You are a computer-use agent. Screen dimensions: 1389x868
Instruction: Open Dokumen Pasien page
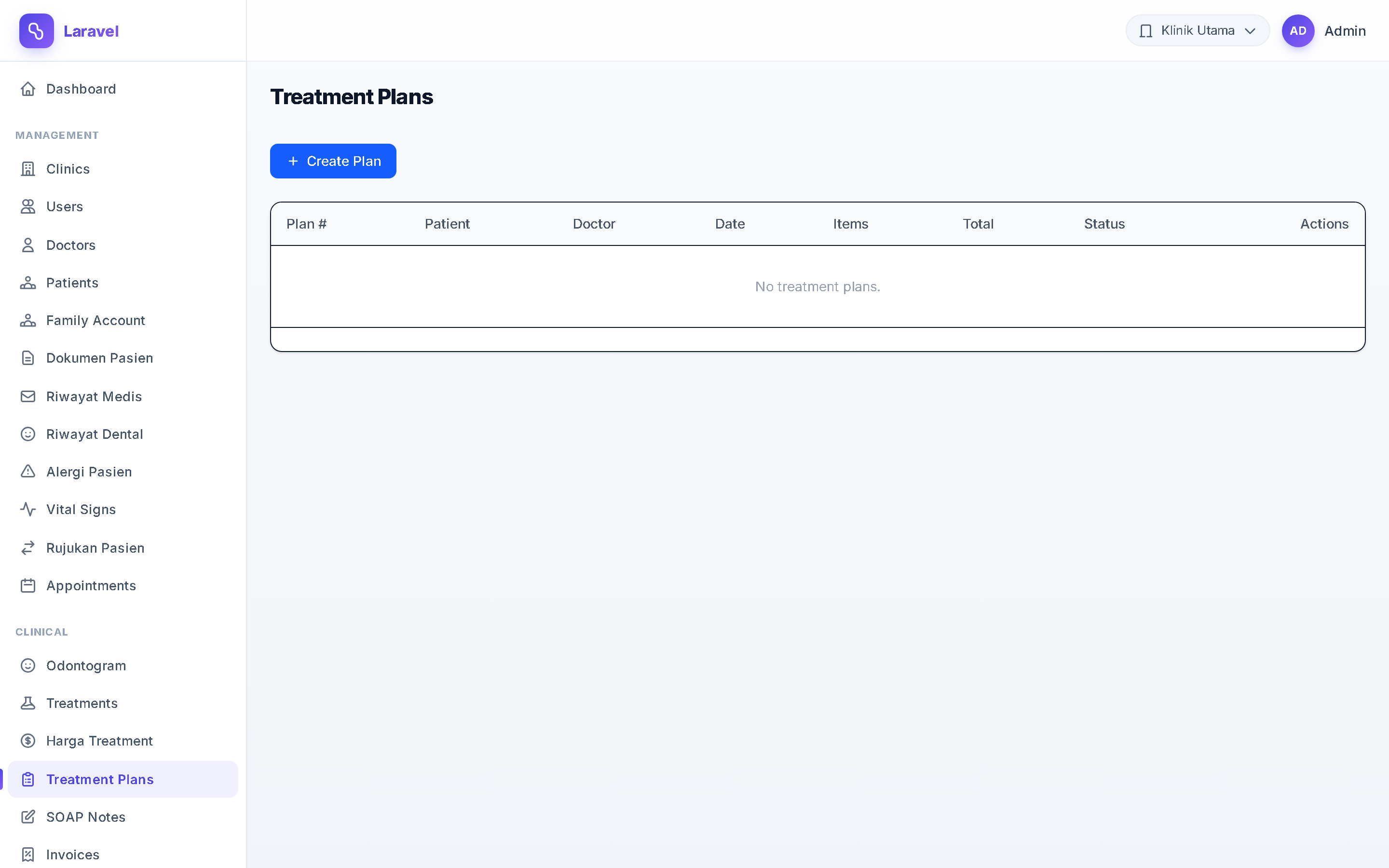coord(123,358)
